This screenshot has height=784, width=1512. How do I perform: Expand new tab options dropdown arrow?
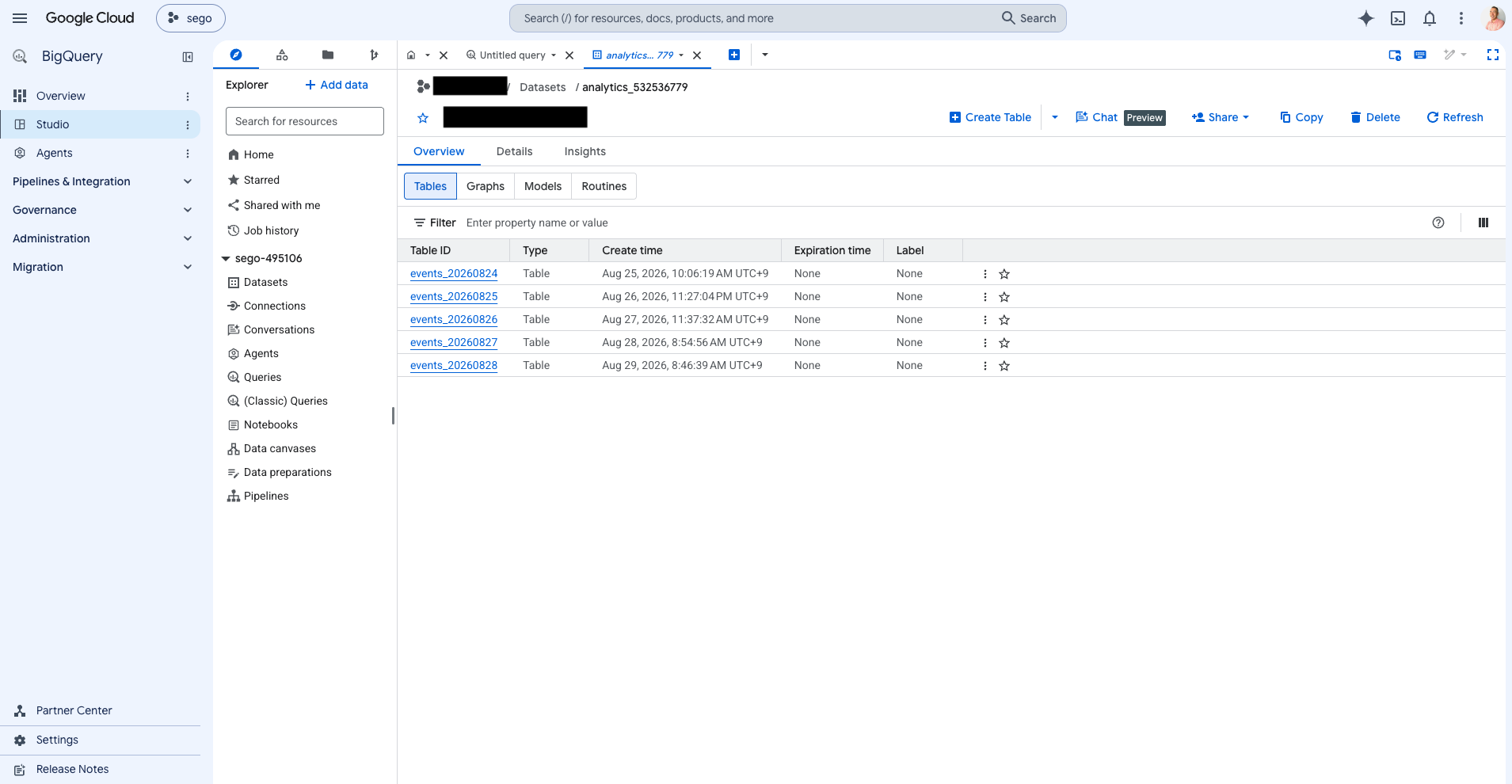pos(765,55)
